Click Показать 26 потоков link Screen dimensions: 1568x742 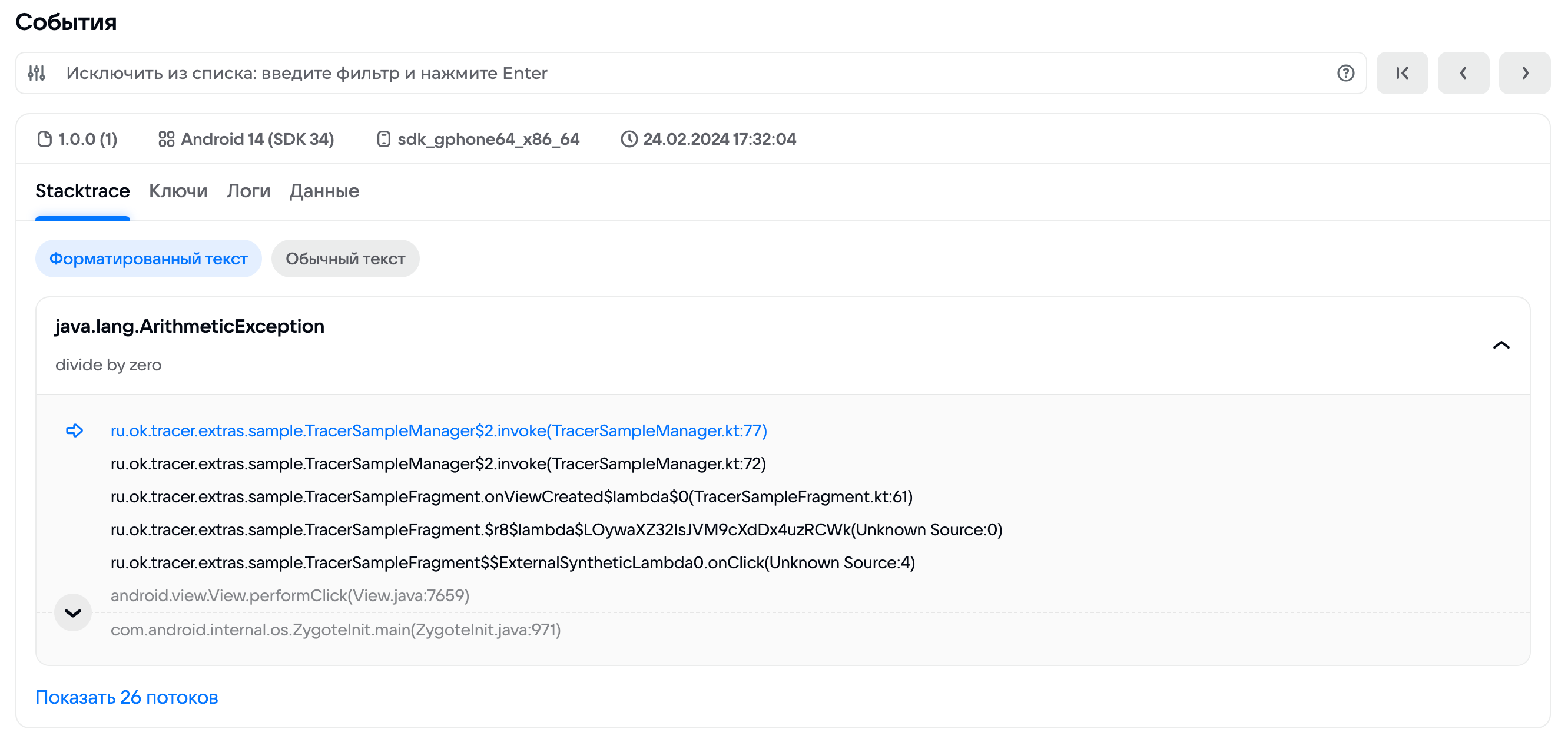[127, 697]
